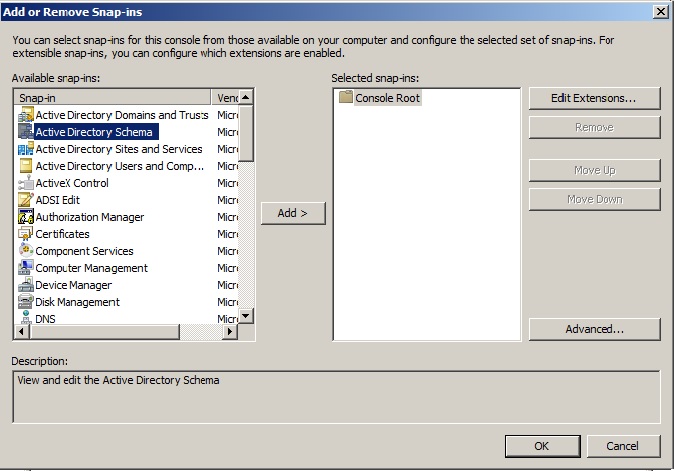
Task: Click the Snap-in column header
Action: pyautogui.click(x=113, y=98)
